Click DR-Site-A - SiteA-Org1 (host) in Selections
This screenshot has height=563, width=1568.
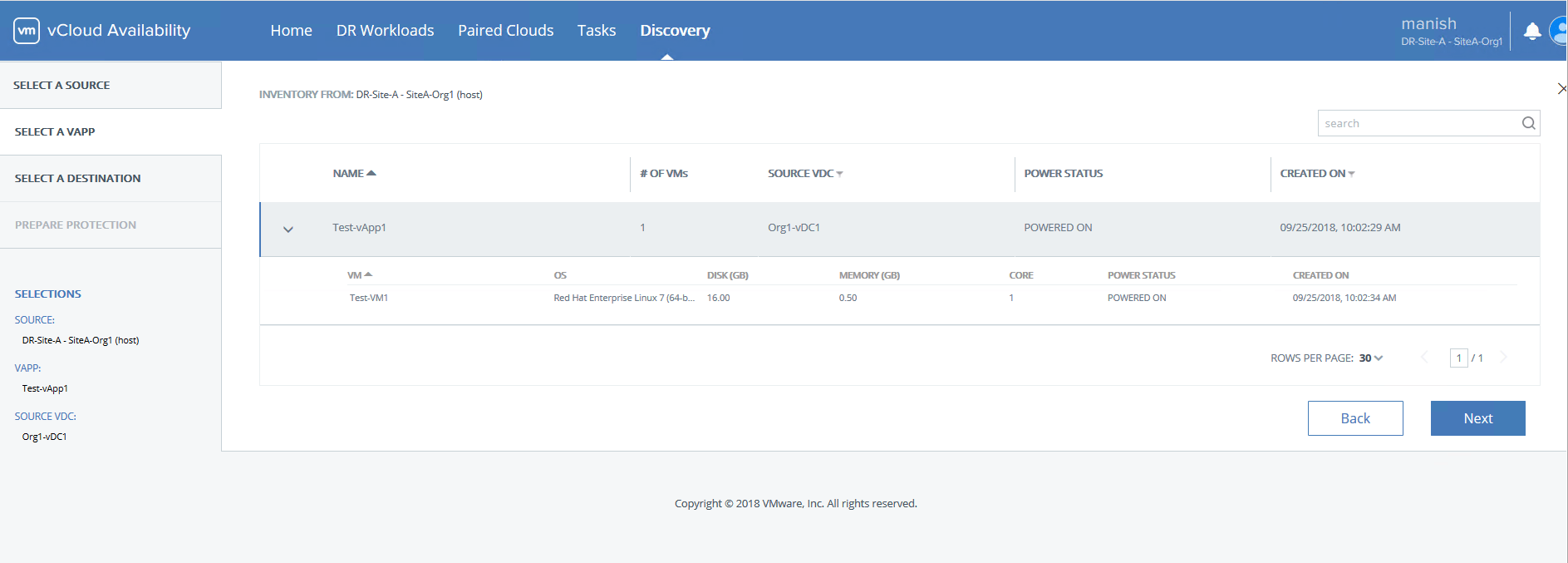coord(81,340)
